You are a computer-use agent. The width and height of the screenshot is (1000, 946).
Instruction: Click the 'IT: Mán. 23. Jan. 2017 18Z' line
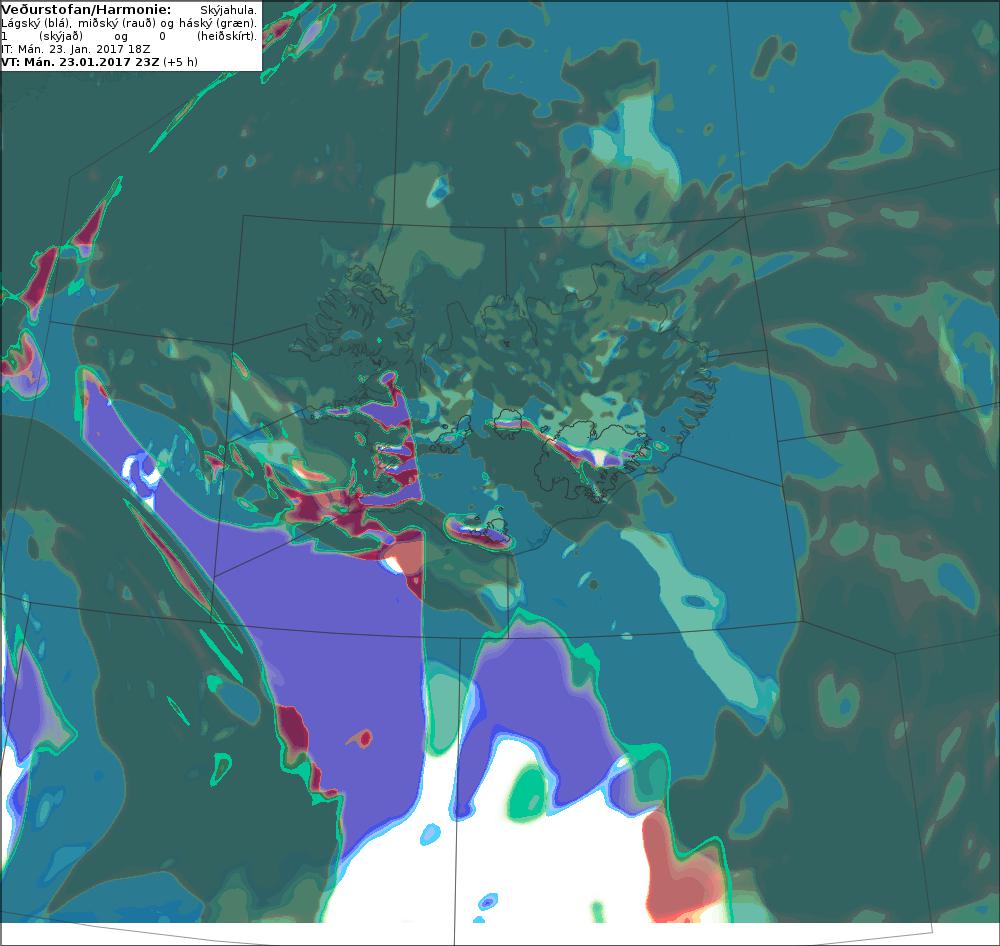(76, 49)
